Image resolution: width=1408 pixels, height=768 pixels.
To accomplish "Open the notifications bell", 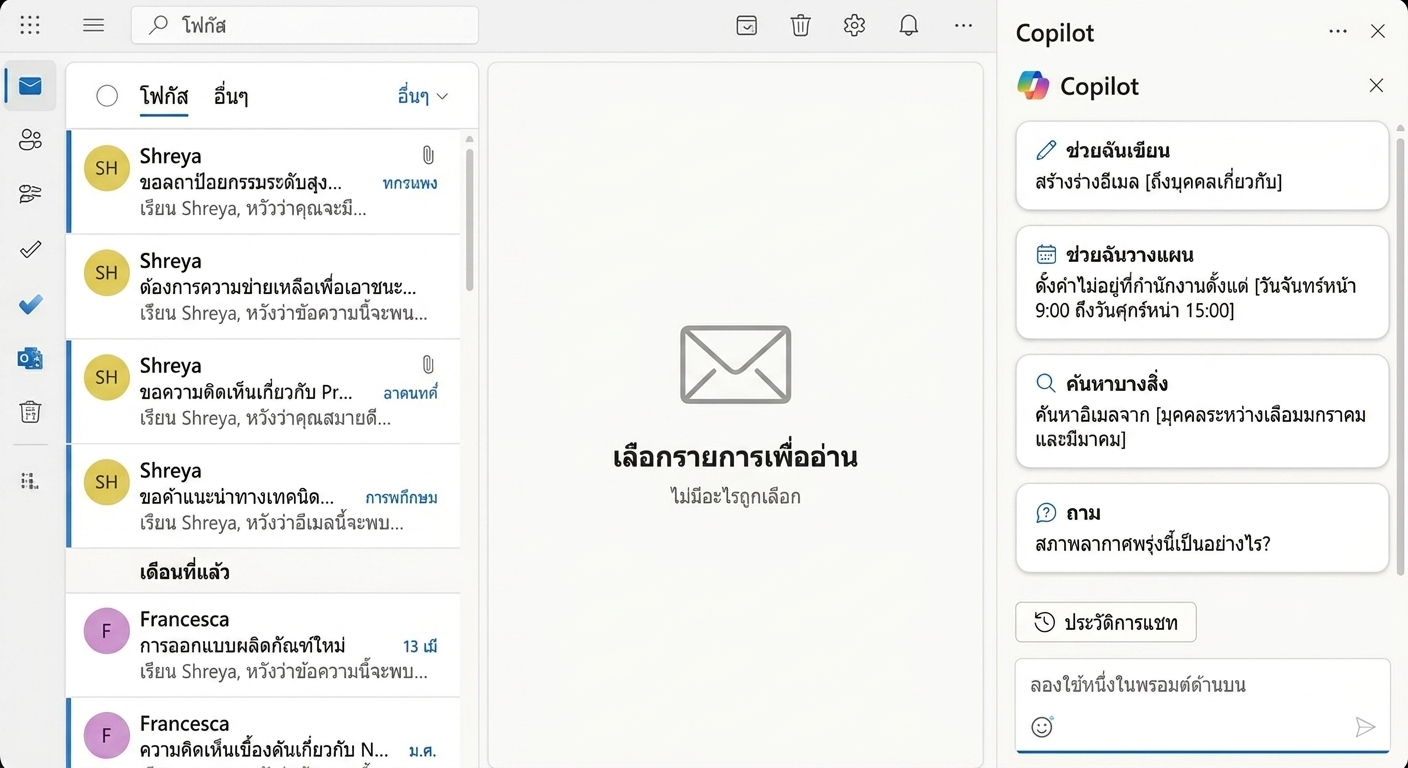I will pos(909,26).
